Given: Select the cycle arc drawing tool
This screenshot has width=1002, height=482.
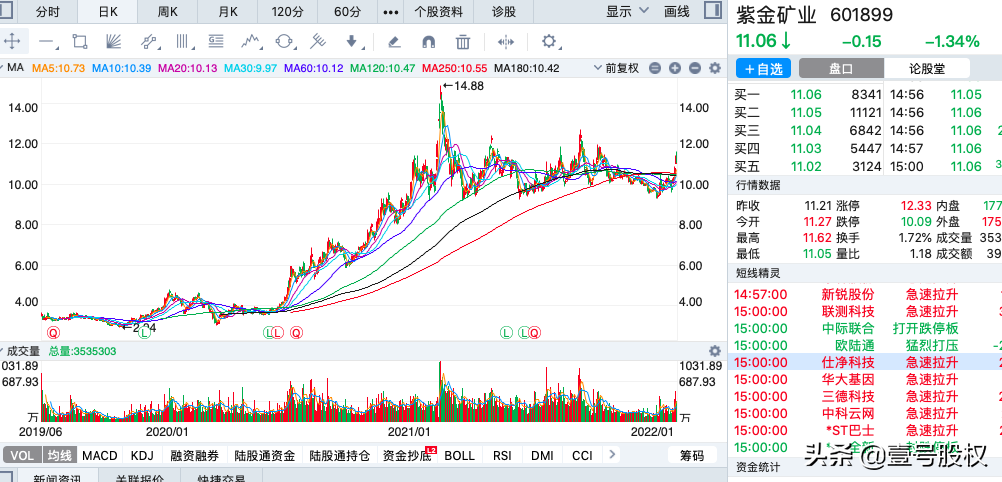Looking at the screenshot, I should click(x=285, y=42).
